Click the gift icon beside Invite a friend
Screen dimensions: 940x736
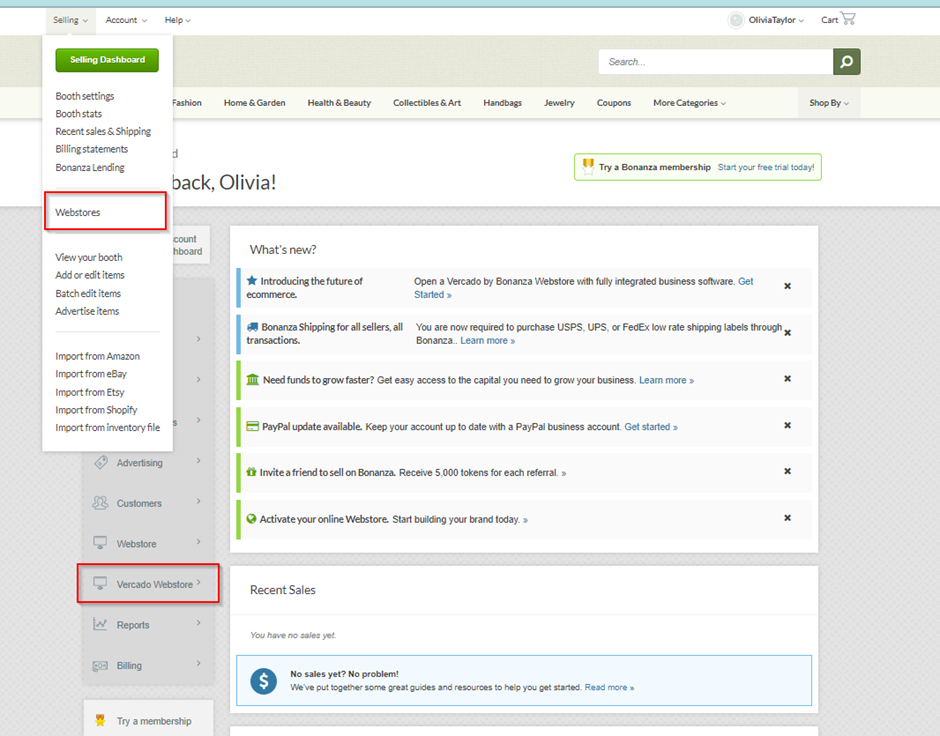tap(252, 472)
